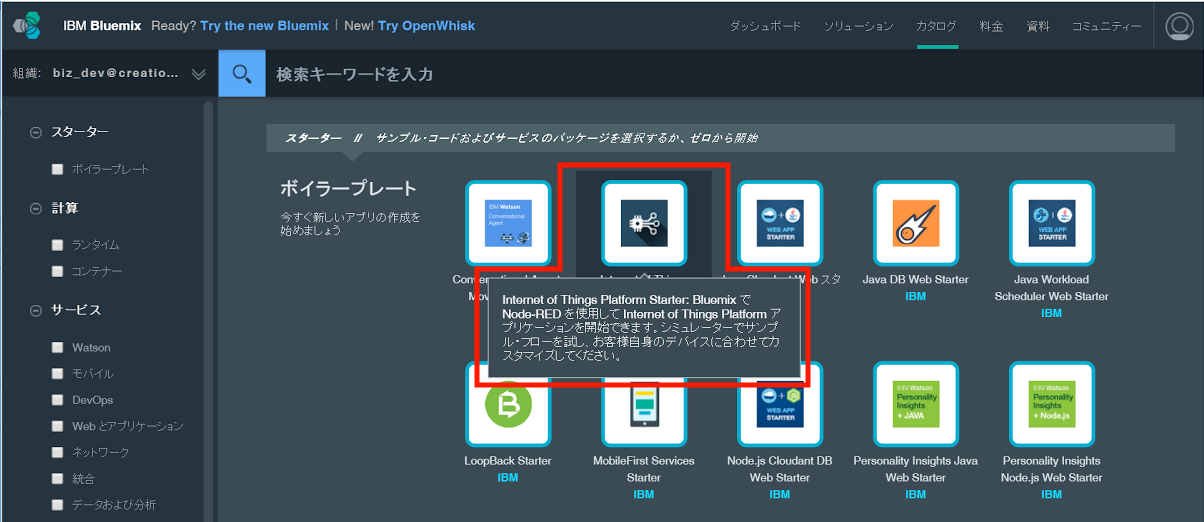Collapse the サービス filter section
Screen dimensions: 1204x522
(36, 311)
